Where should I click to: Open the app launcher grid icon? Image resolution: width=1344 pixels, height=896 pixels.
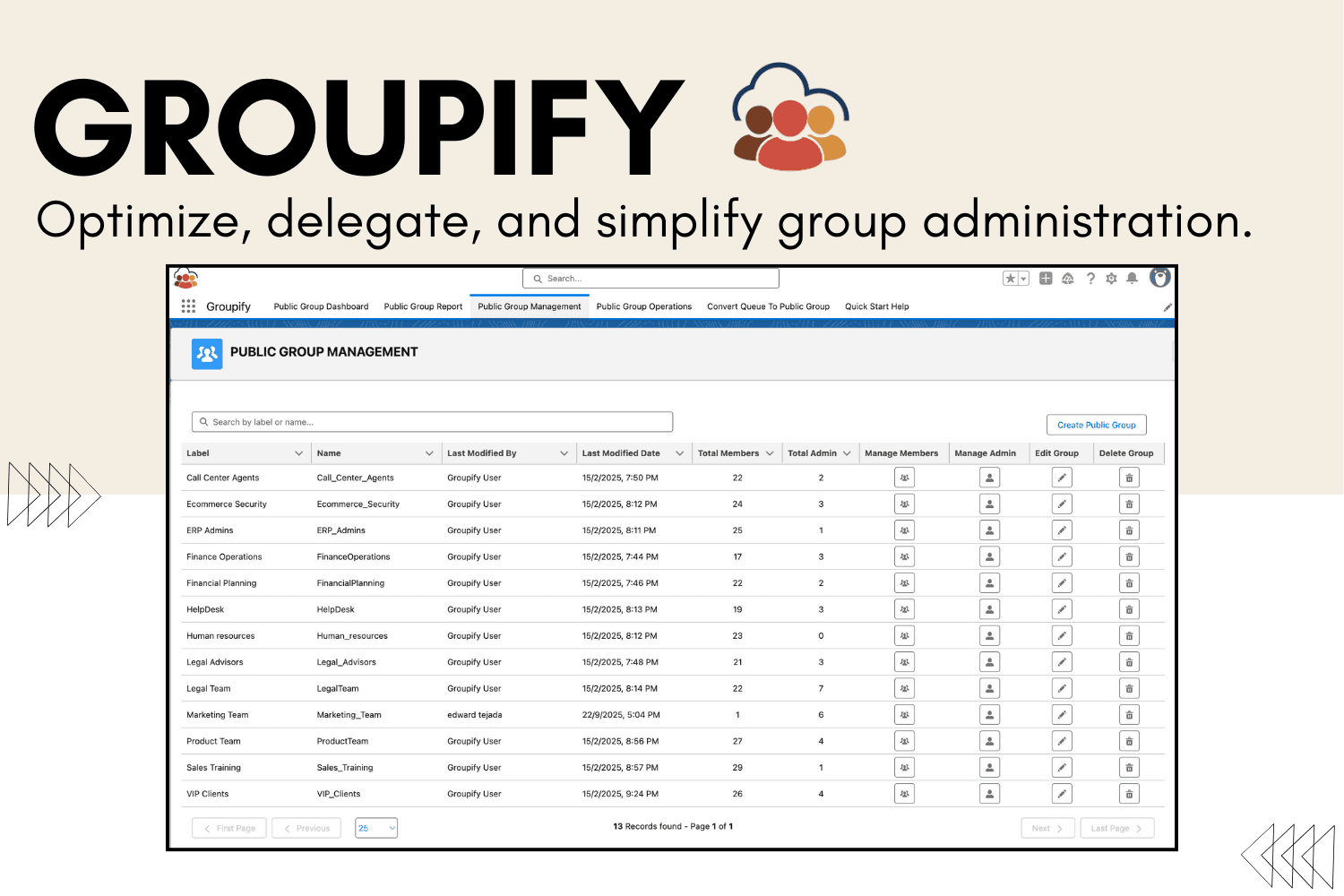pos(188,306)
